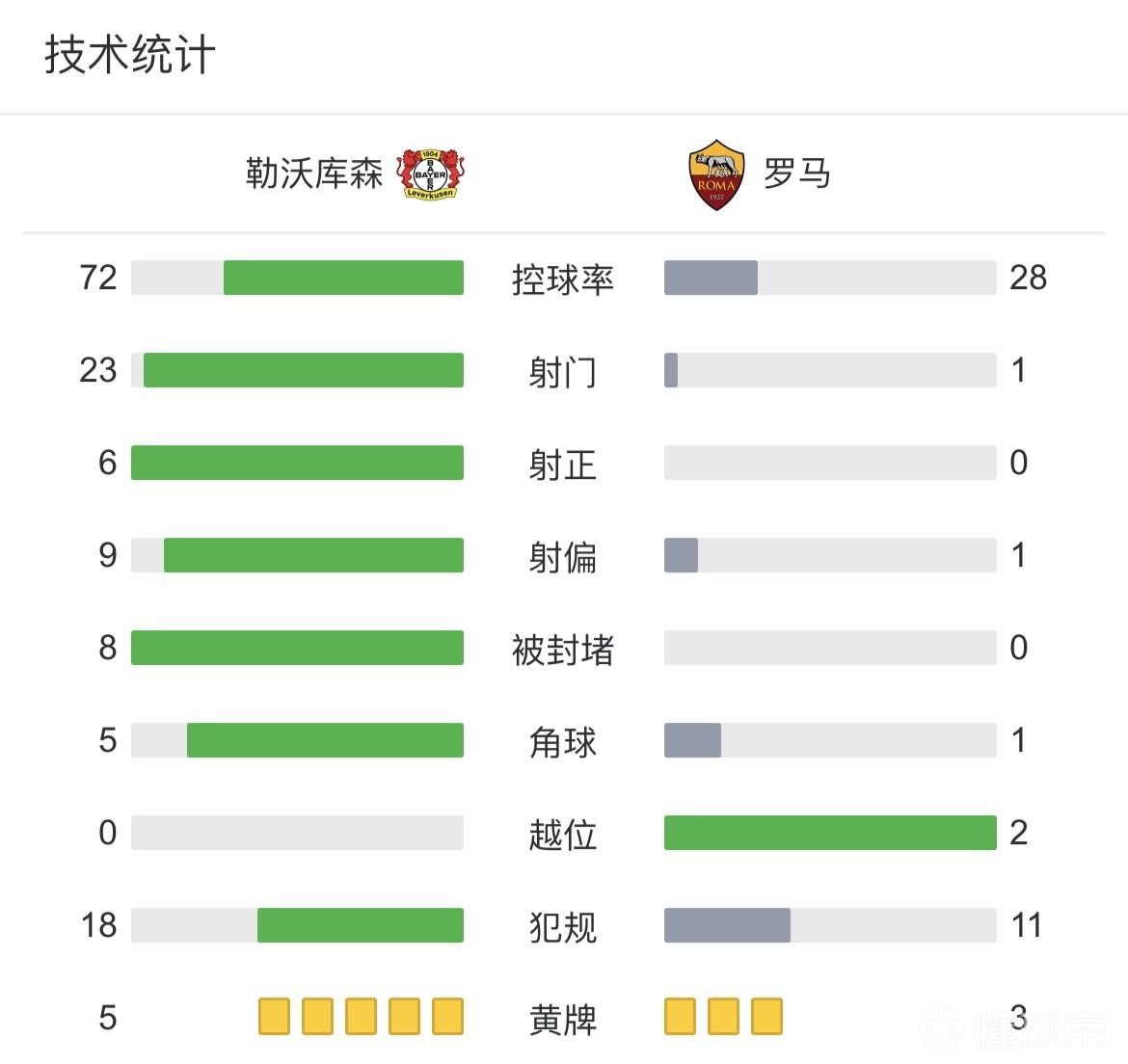Click Roma's middle yellow card icon

[723, 1017]
